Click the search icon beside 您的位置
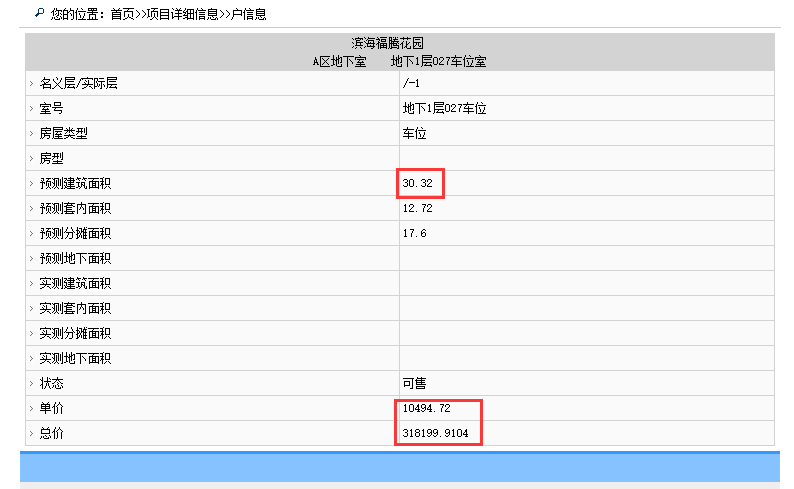The height and width of the screenshot is (489, 794). pyautogui.click(x=39, y=13)
